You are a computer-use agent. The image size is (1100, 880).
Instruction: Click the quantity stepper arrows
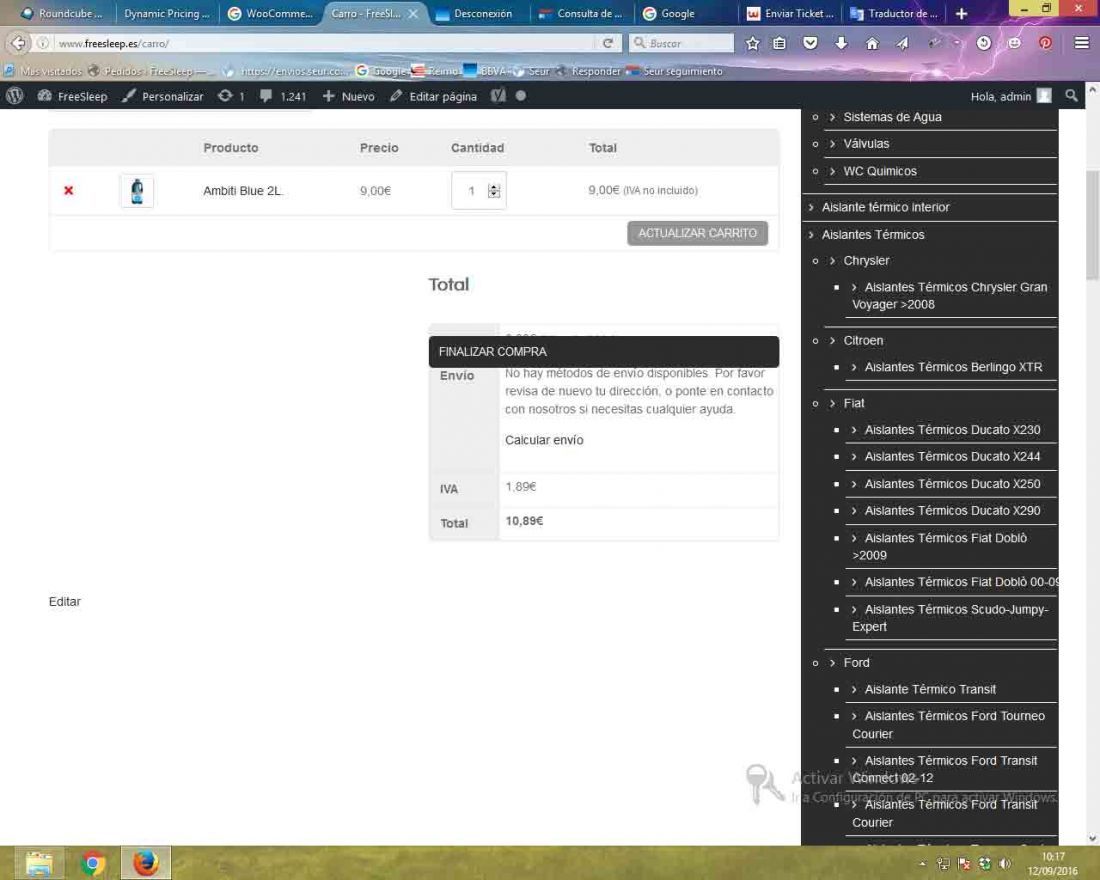tap(494, 190)
